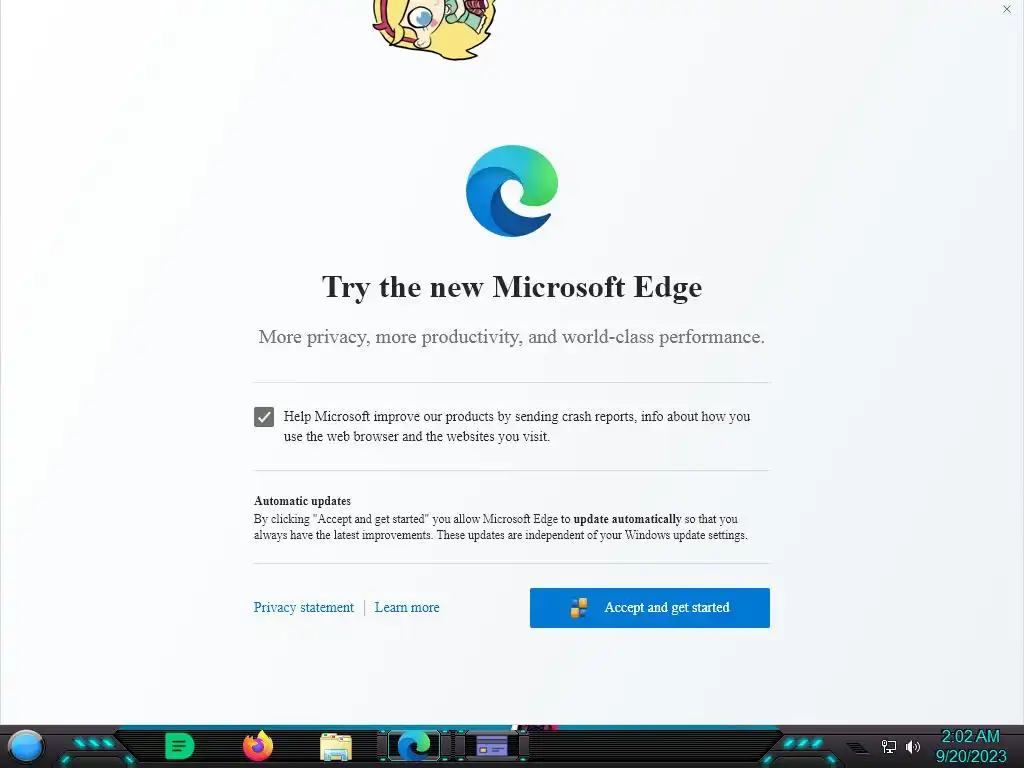The image size is (1024, 768).
Task: Click the Microsoft Edge logo
Action: pos(512,191)
